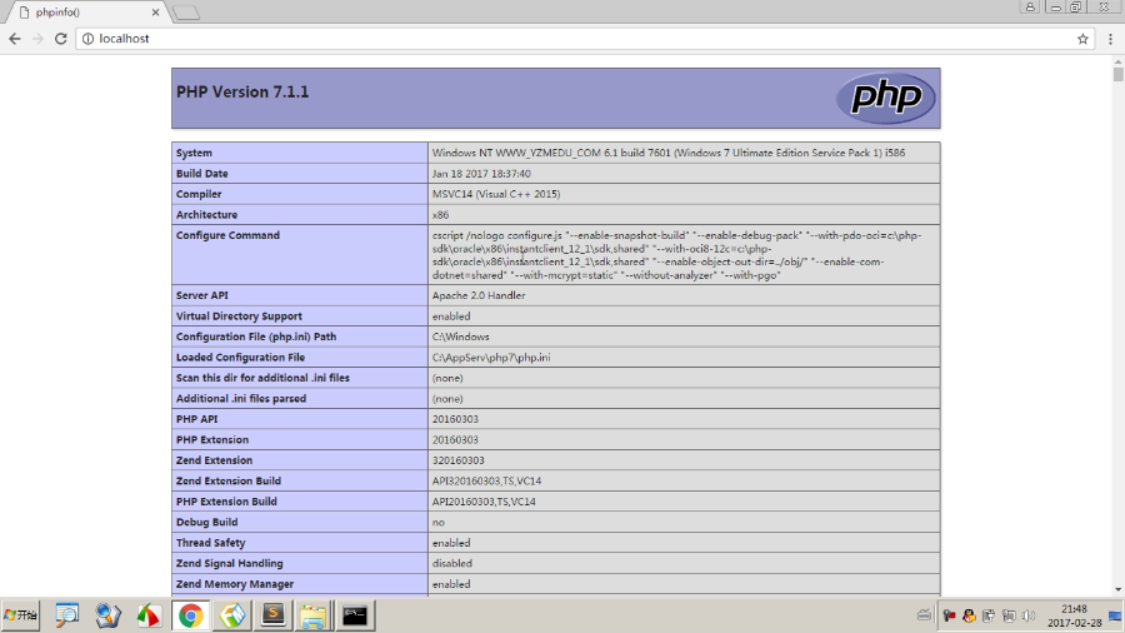Click the scrollbar up arrow
Image resolution: width=1125 pixels, height=633 pixels.
[1118, 62]
